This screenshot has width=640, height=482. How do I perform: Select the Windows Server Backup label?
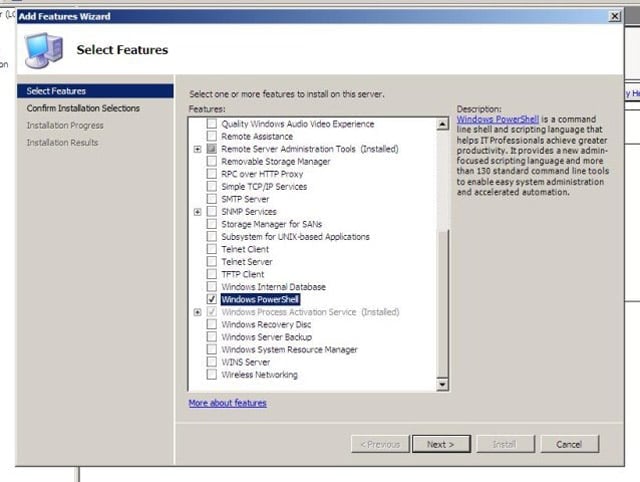(x=267, y=337)
